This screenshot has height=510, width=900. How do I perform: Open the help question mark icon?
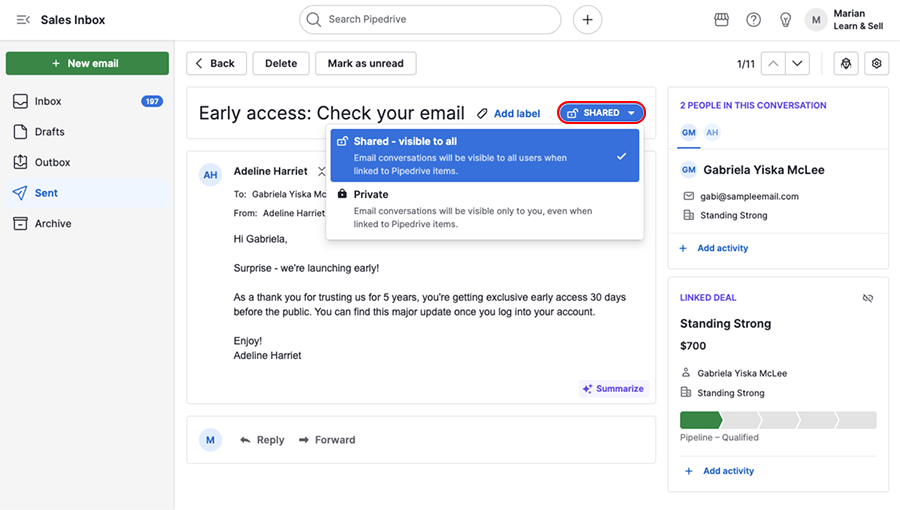(x=753, y=20)
